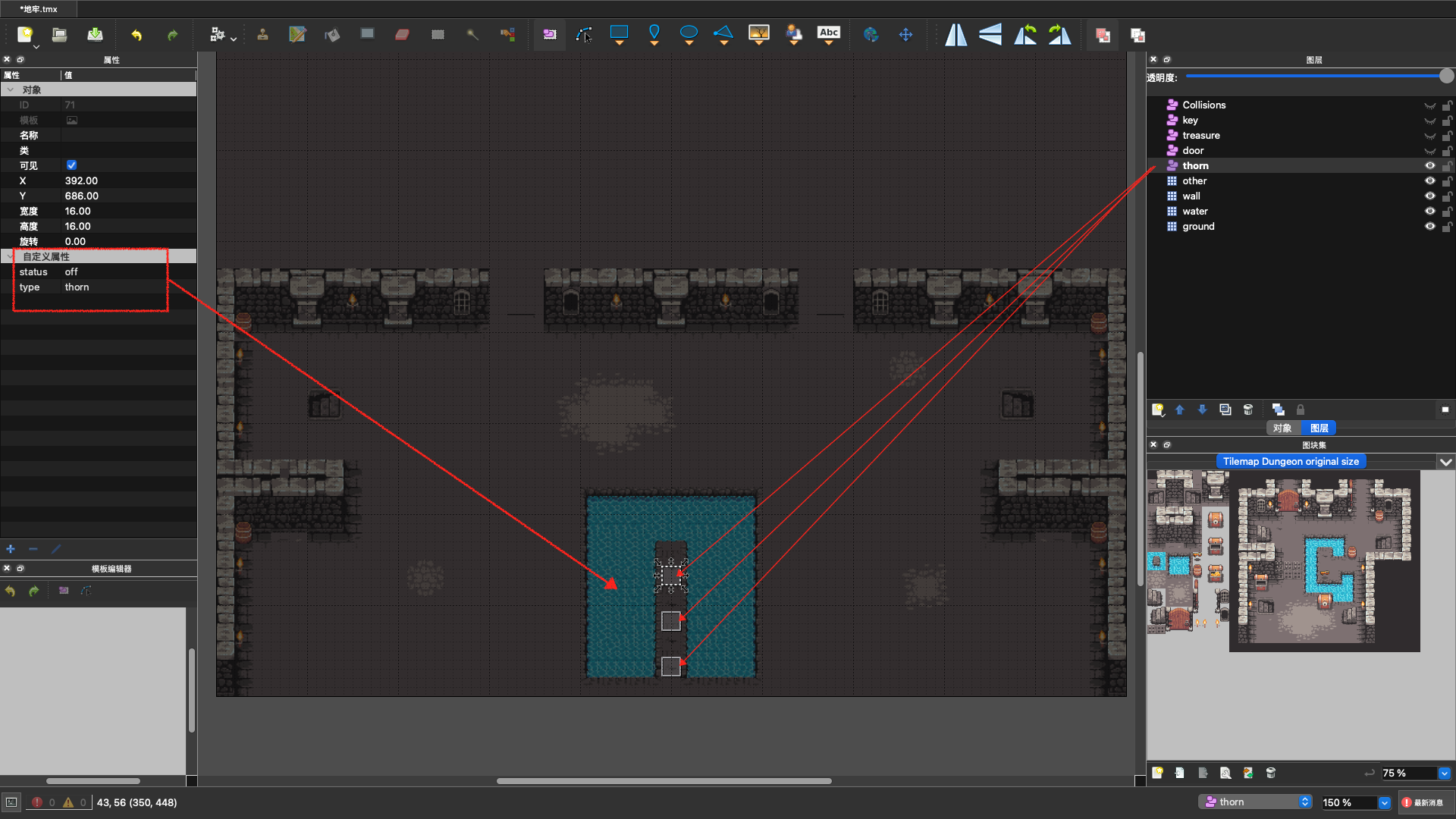Viewport: 1456px width, 819px height.
Task: Select the Bucket Fill tool
Action: pos(332,35)
